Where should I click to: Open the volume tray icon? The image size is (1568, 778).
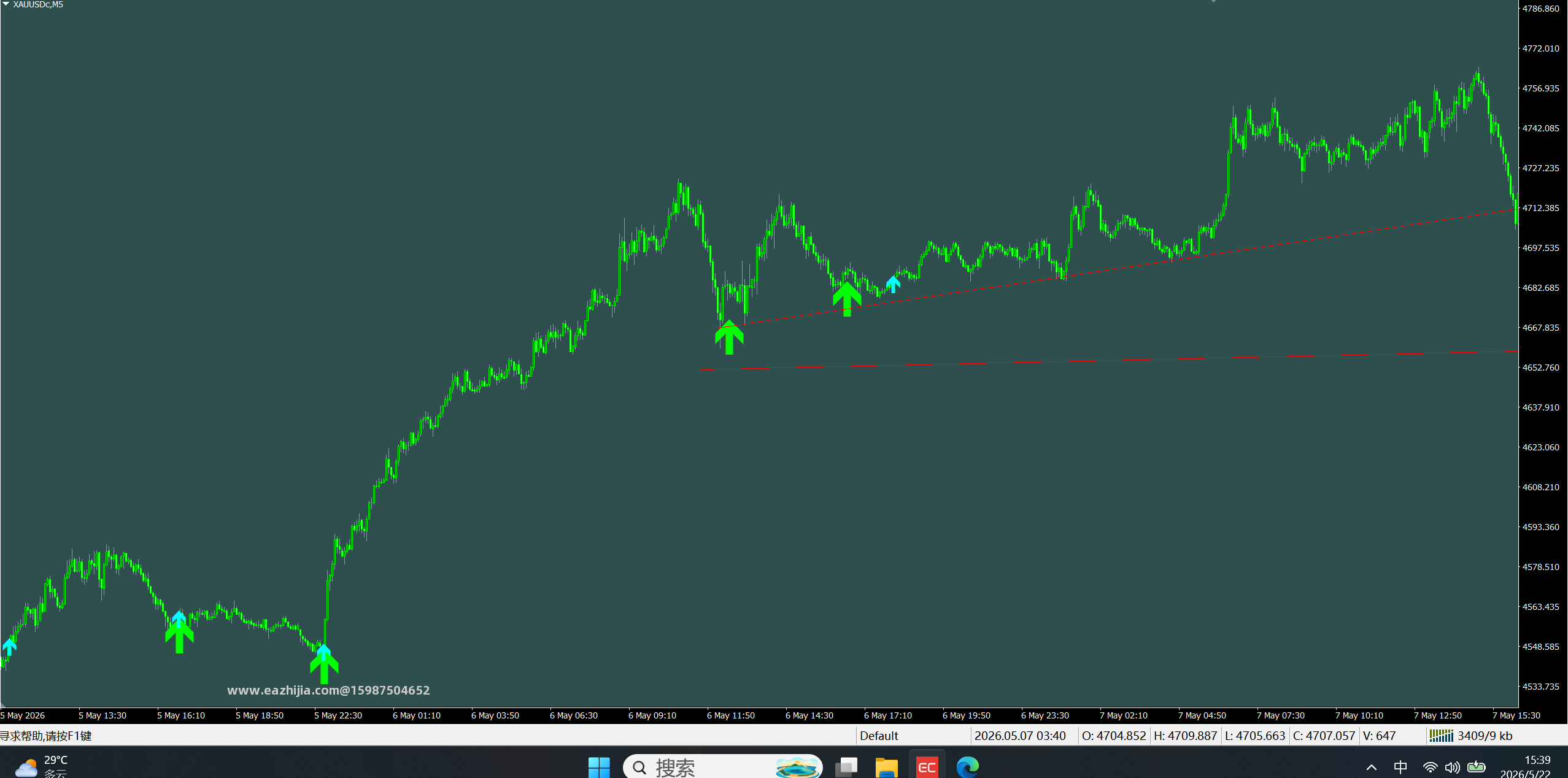[x=1452, y=767]
